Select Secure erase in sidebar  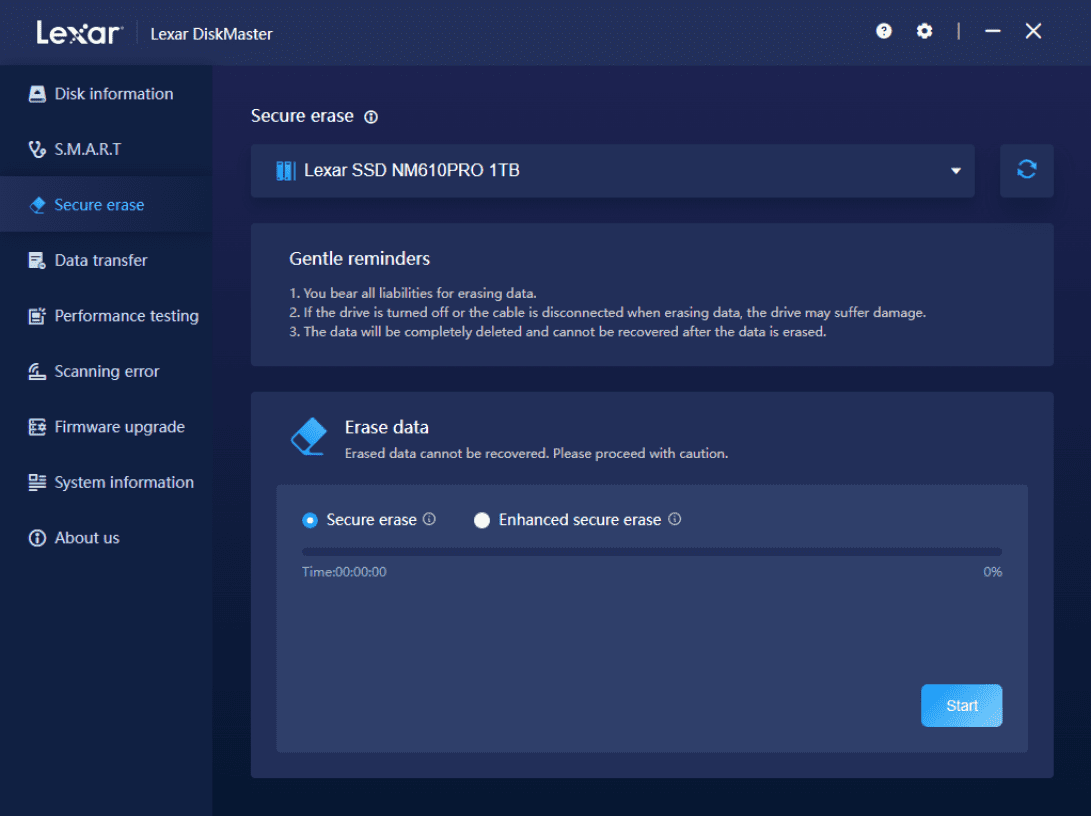click(106, 205)
